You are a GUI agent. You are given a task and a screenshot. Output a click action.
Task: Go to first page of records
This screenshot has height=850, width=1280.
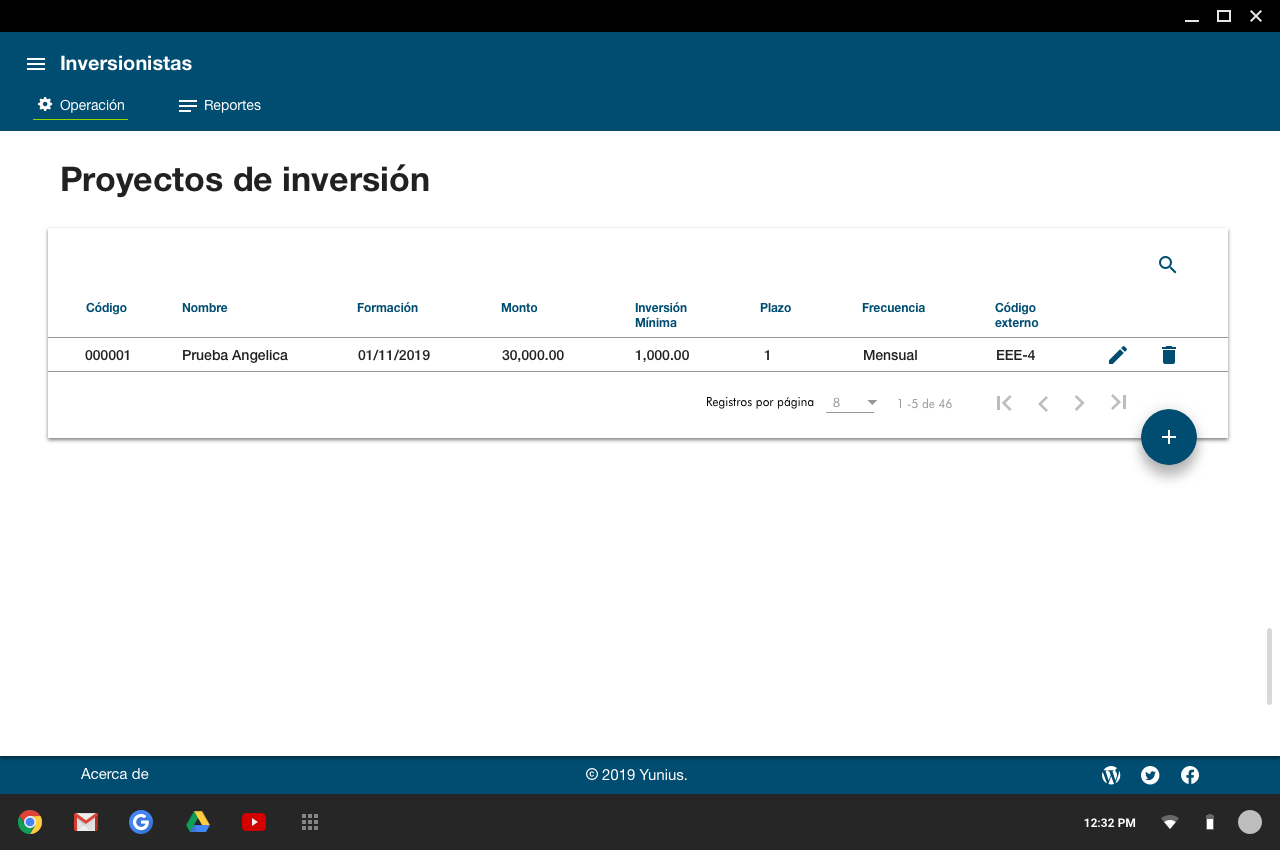tap(1004, 403)
